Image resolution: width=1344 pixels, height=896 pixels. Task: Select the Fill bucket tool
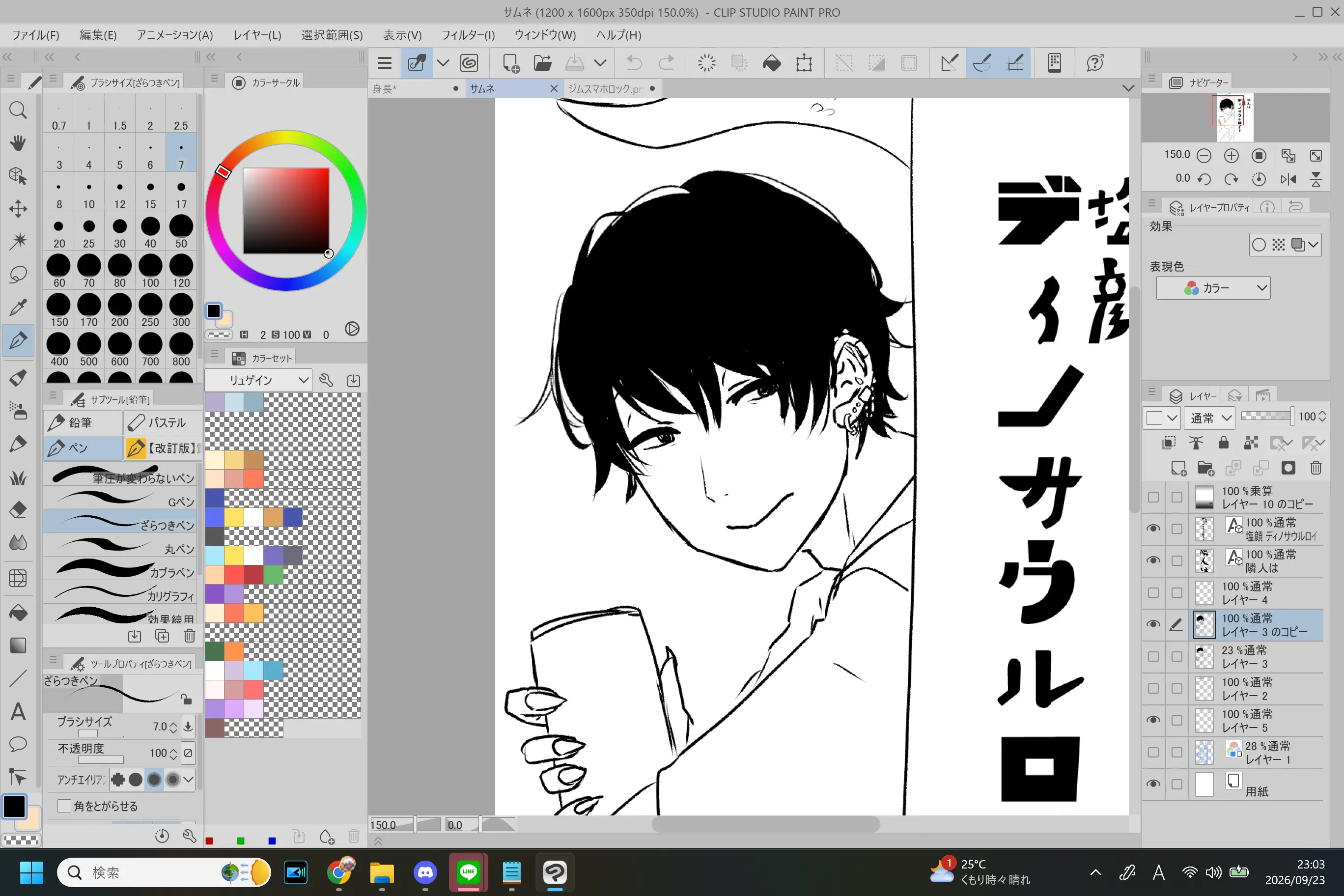coord(18,613)
